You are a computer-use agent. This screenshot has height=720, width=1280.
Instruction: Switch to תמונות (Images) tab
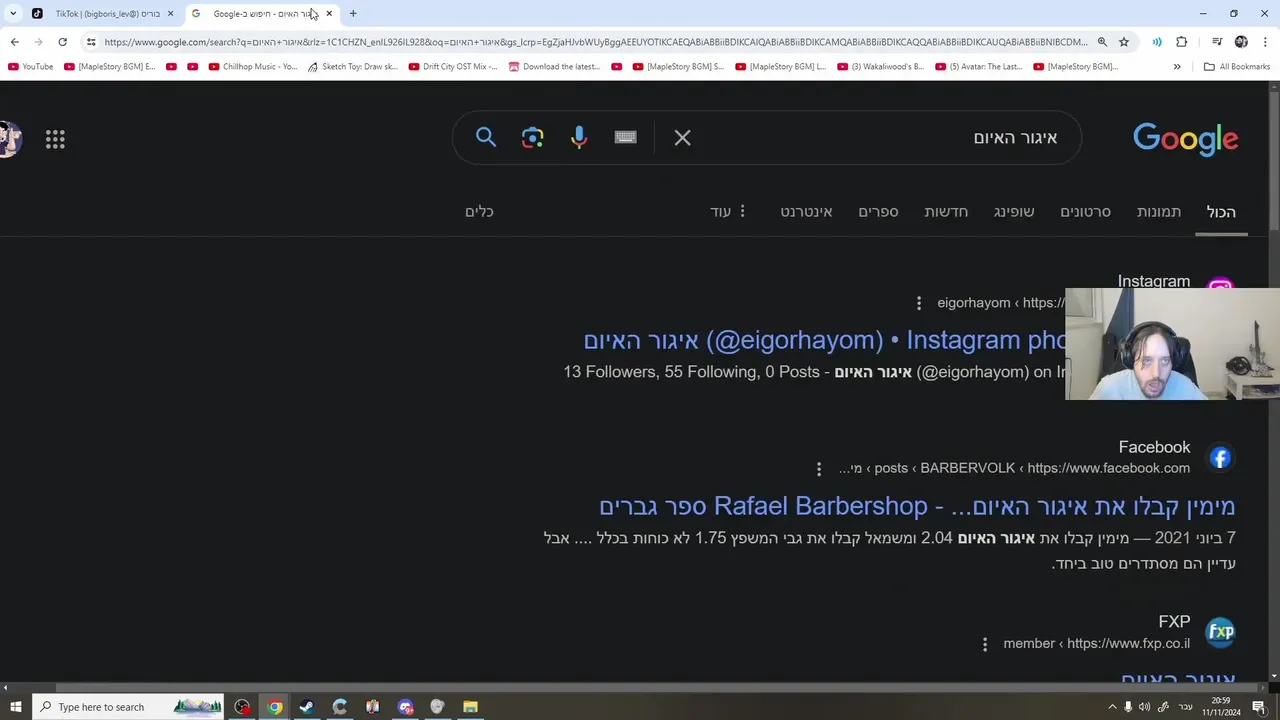point(1159,212)
